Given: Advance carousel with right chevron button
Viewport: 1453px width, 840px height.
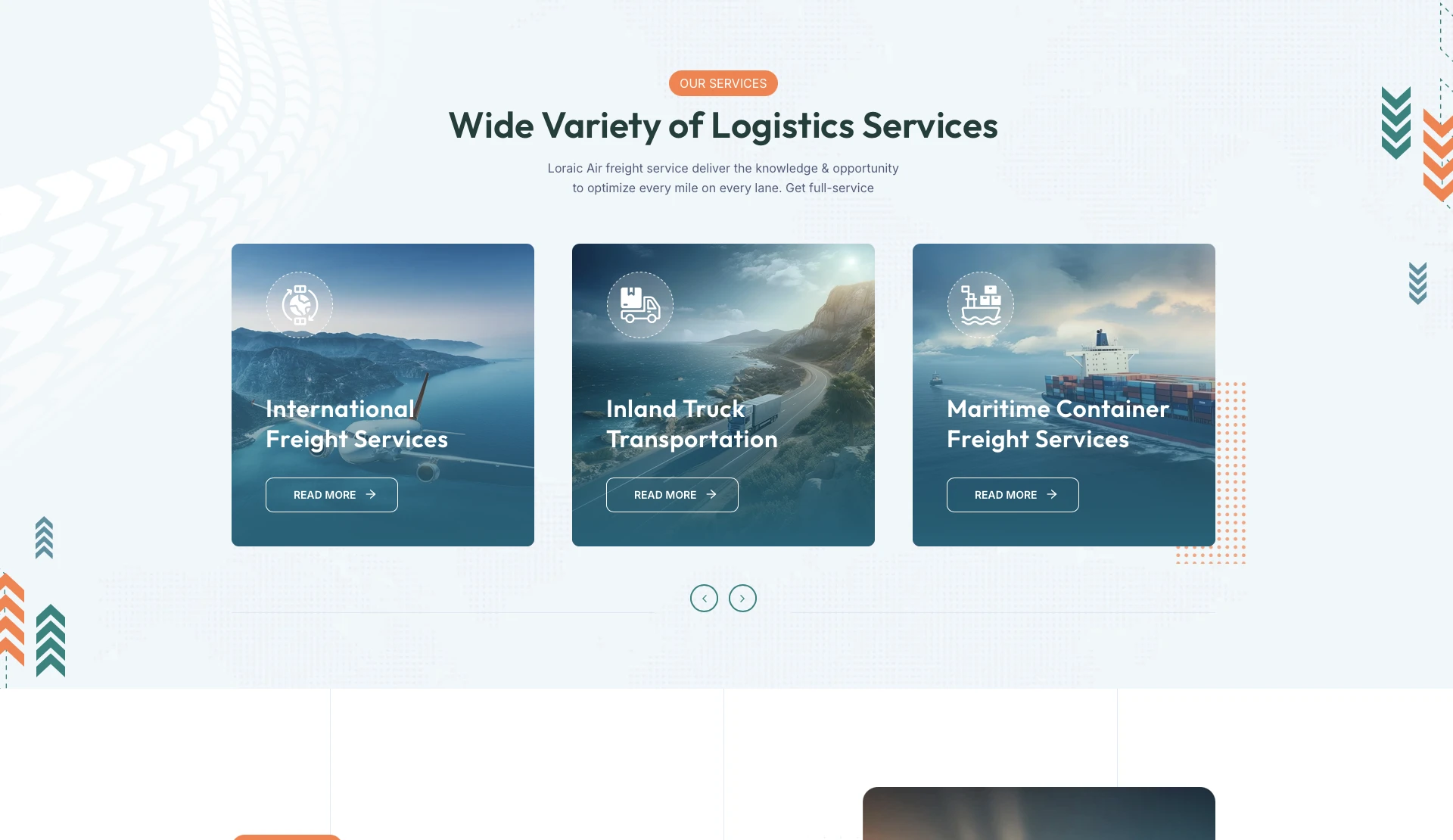Looking at the screenshot, I should click(742, 598).
